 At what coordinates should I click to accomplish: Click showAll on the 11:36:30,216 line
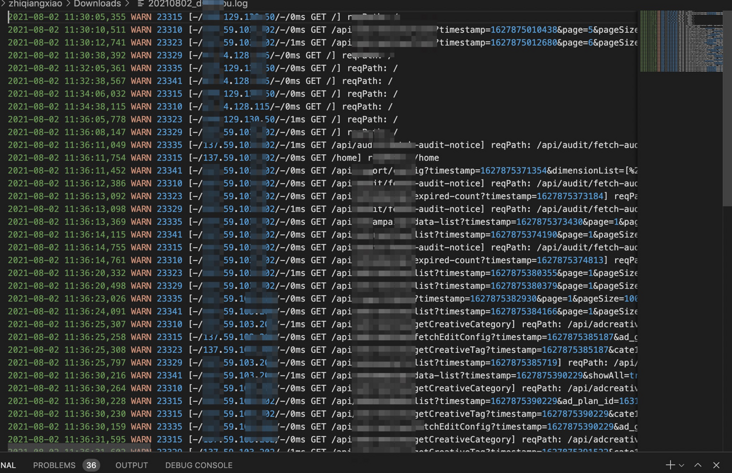606,375
